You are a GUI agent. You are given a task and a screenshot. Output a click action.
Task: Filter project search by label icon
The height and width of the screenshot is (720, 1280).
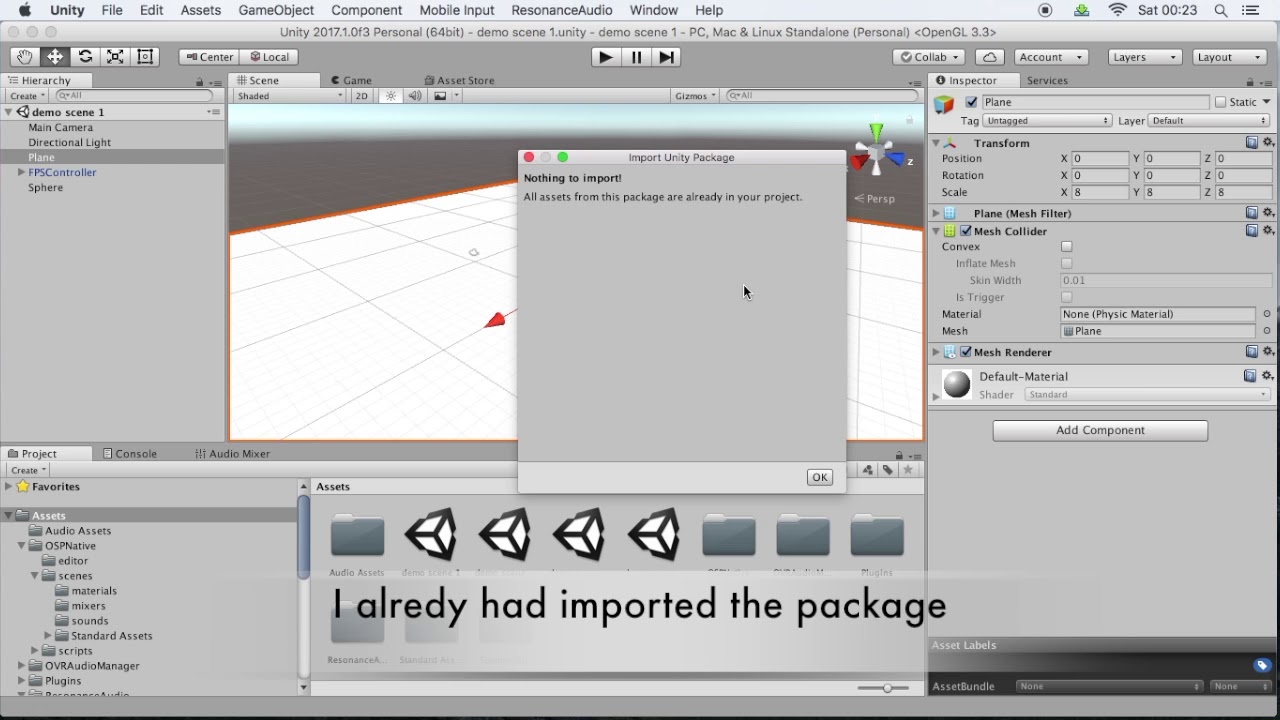click(x=887, y=470)
